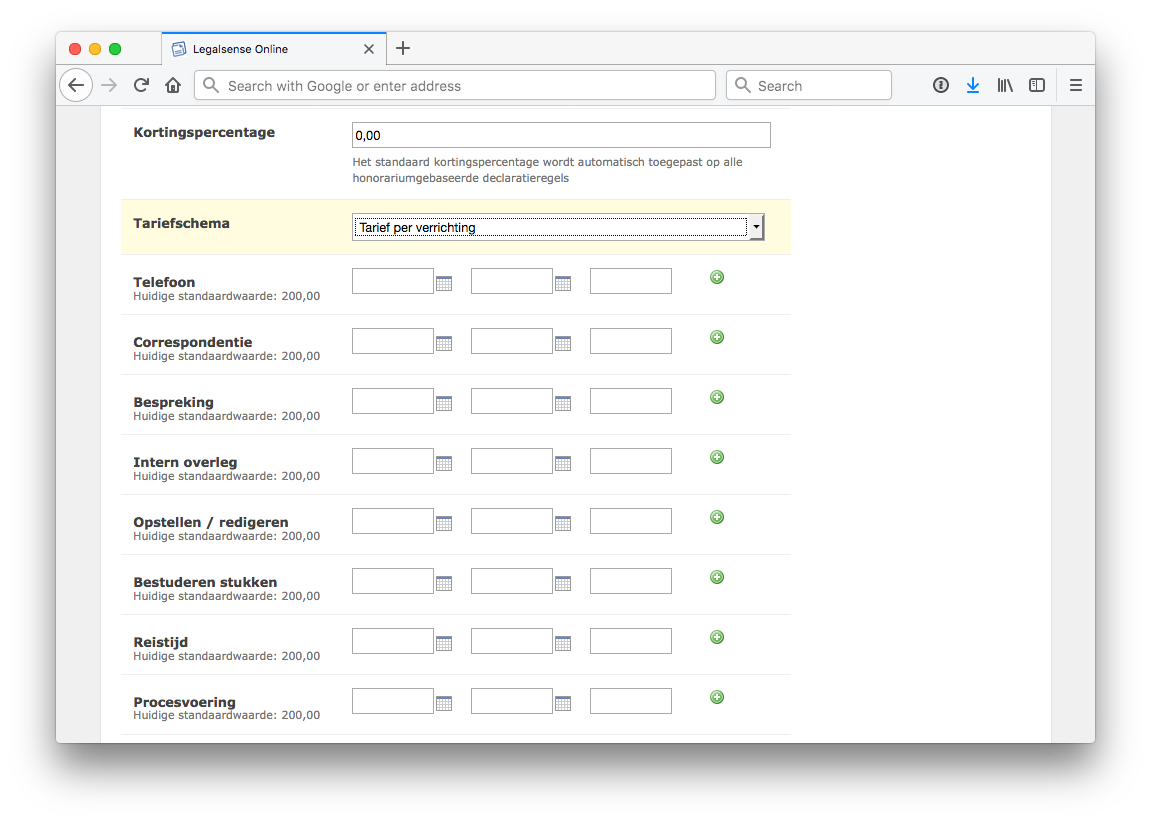Viewport: 1151px width, 823px height.
Task: Add a rate line for Correspondentie
Action: 717,337
